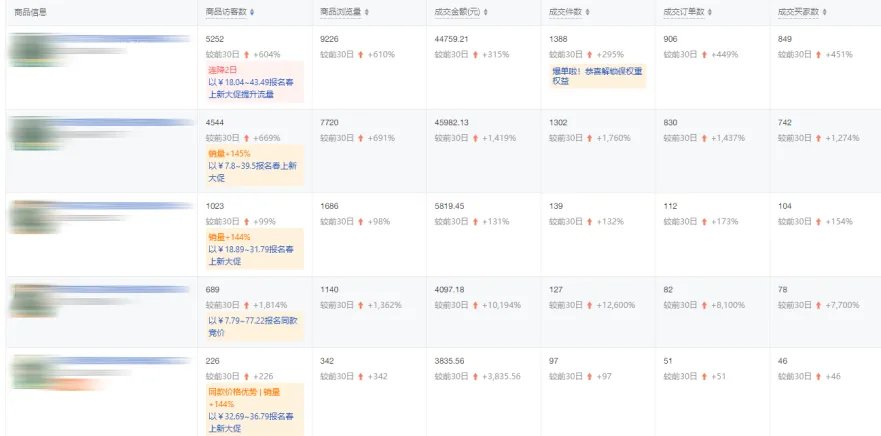881x436 pixels.
Task: Toggle sorting on 成交件数 sort icon
Action: tap(590, 12)
